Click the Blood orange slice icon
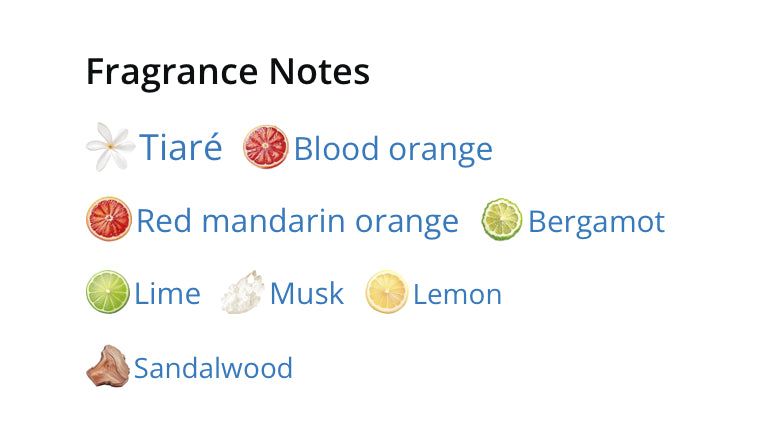Screen dimensions: 765x437 pyautogui.click(x=265, y=147)
